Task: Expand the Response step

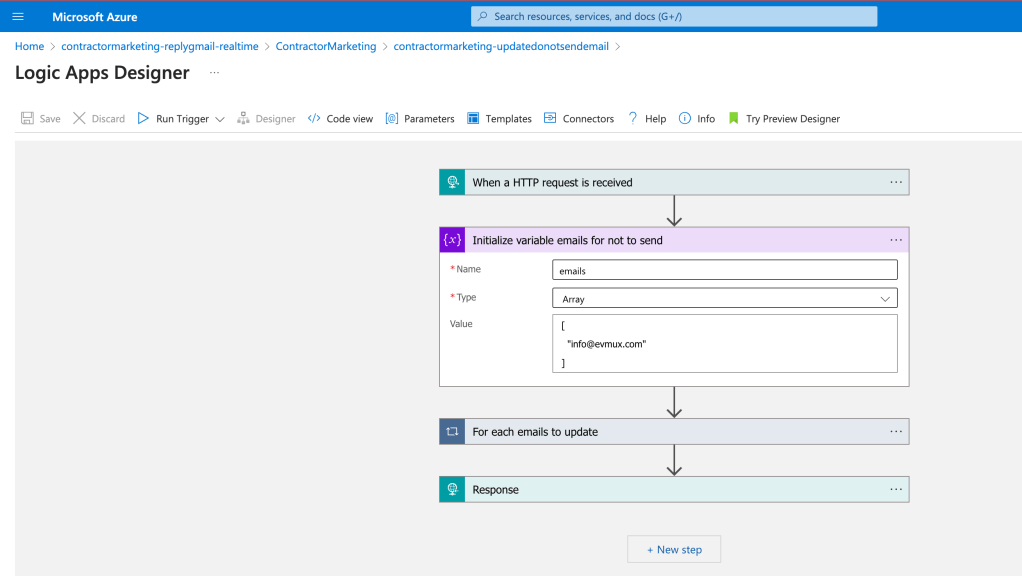Action: coord(674,489)
